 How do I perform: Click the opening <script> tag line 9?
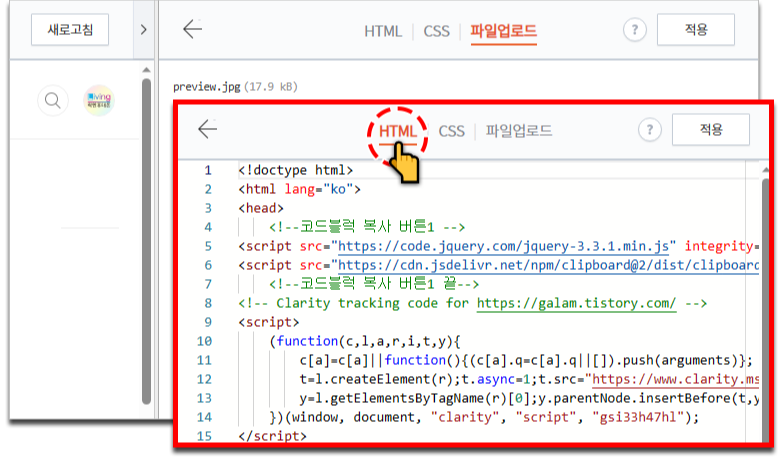pyautogui.click(x=269, y=322)
